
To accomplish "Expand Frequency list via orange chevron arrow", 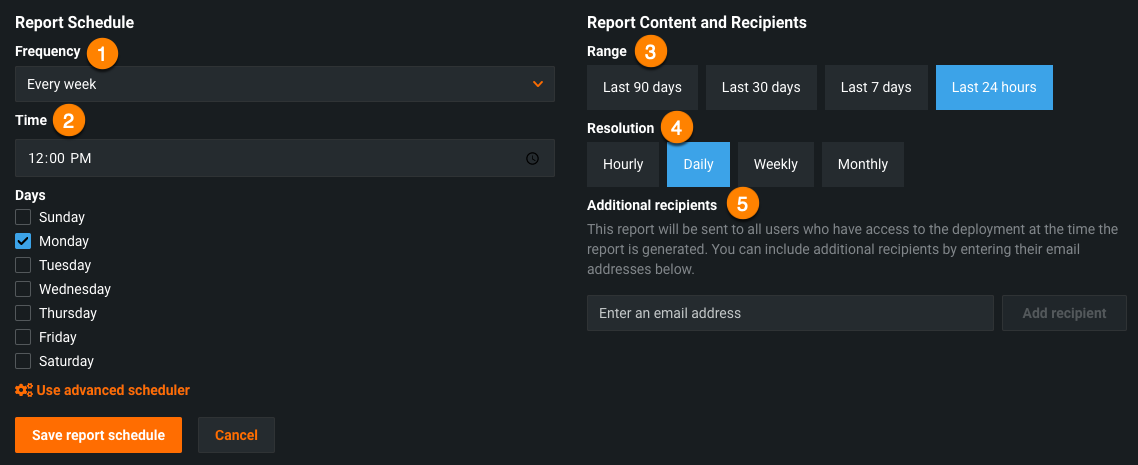I will coord(538,84).
